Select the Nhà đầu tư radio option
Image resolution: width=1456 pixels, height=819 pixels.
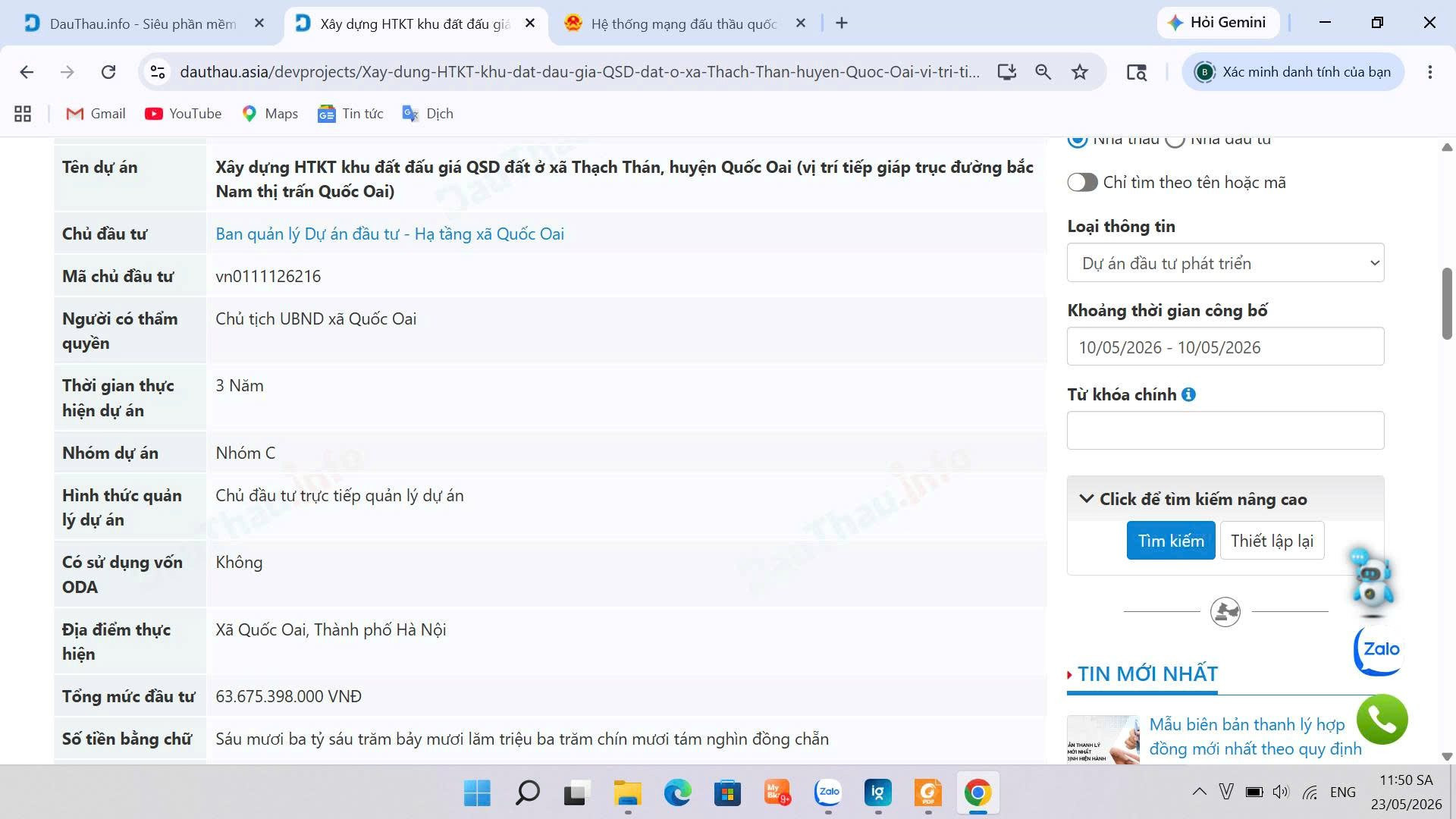pos(1175,140)
